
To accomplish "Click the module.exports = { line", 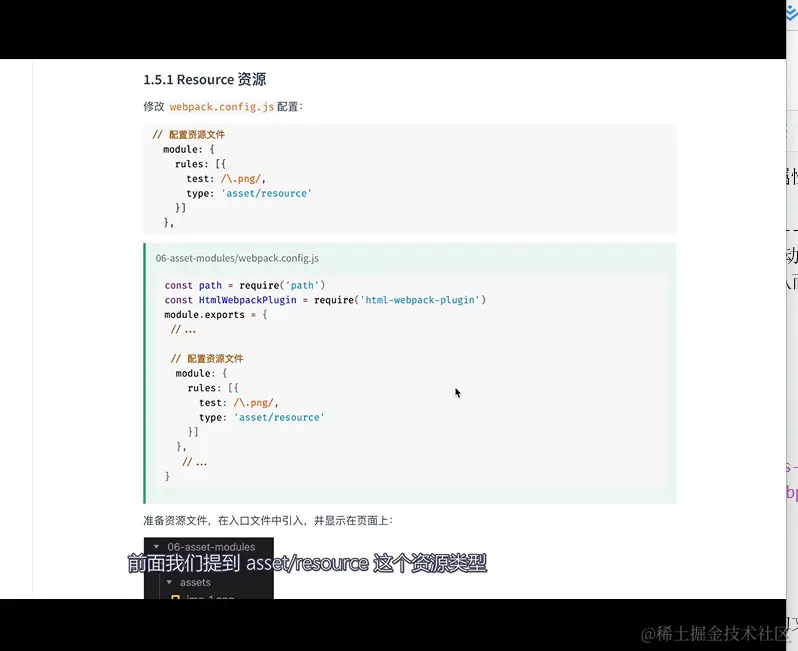I will (216, 315).
